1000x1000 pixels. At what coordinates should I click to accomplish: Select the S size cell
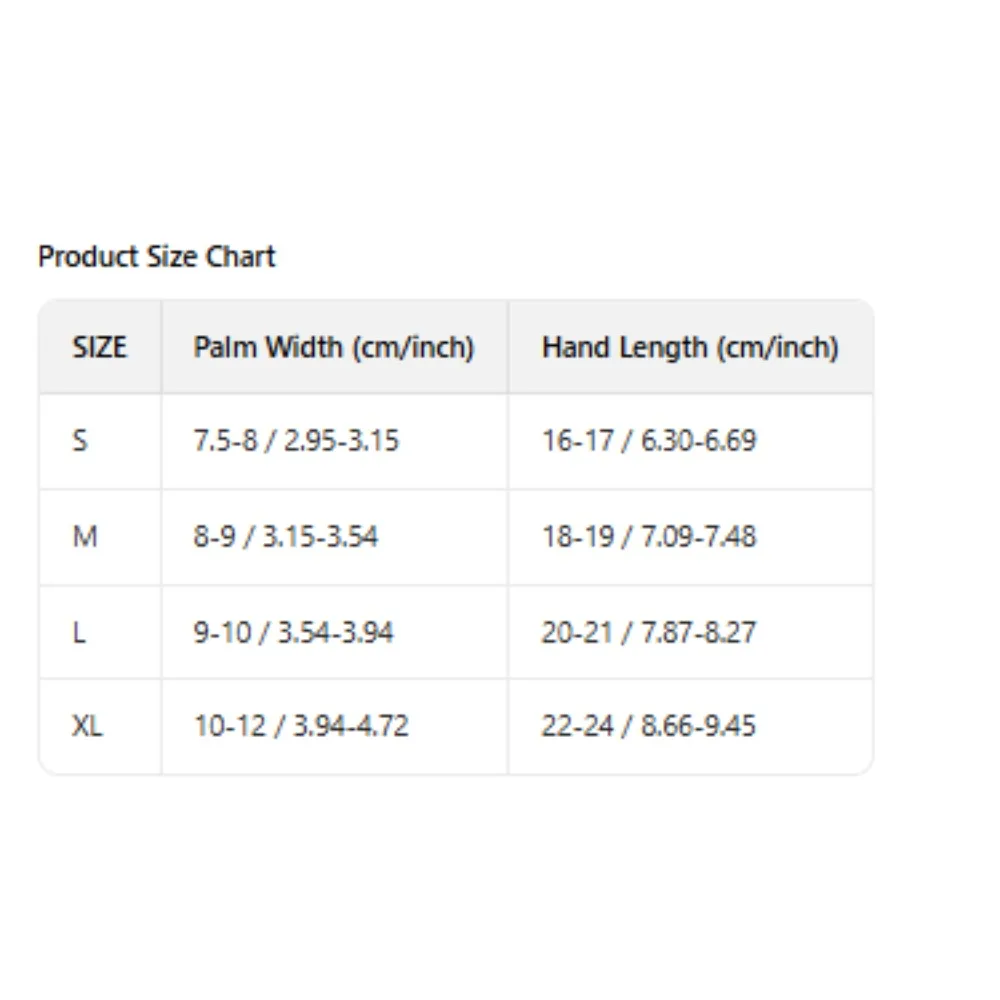click(x=80, y=440)
